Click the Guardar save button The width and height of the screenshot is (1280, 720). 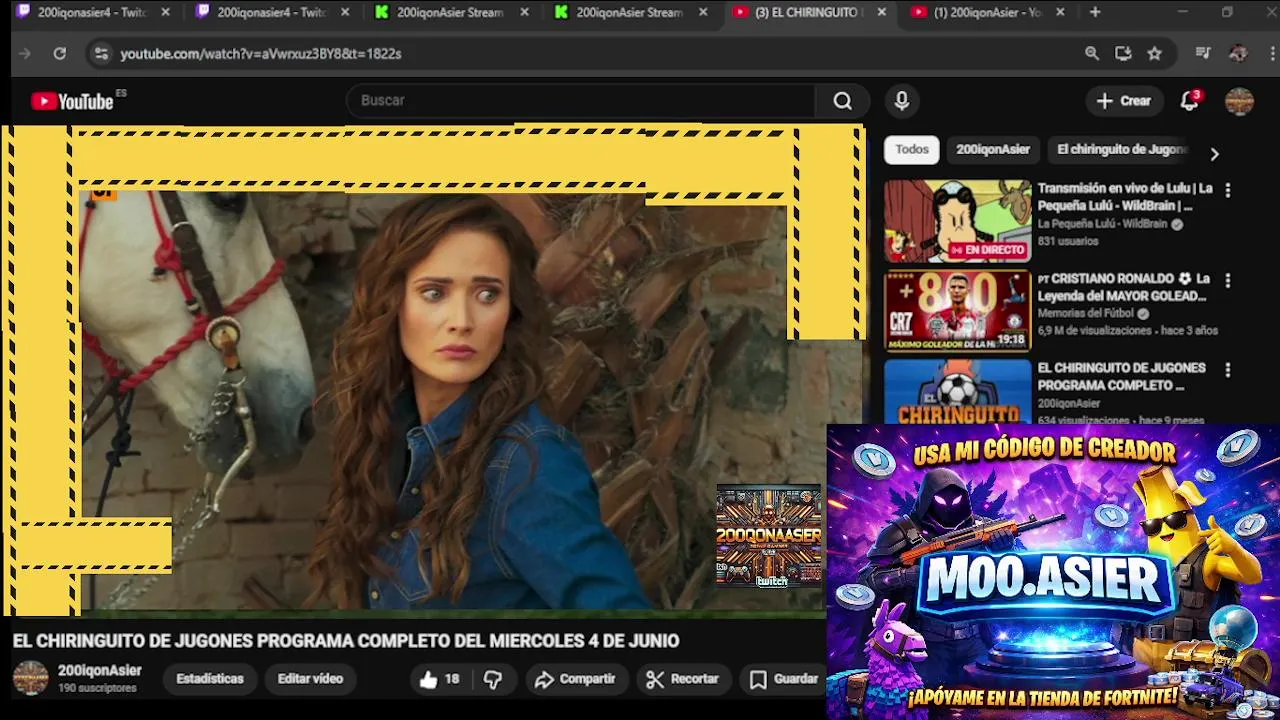[784, 679]
